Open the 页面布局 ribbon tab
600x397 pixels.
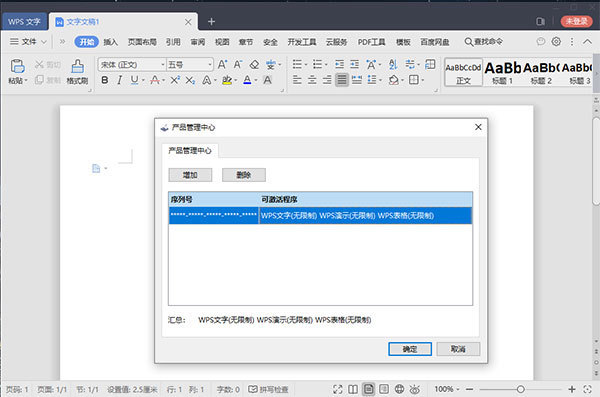pos(142,42)
